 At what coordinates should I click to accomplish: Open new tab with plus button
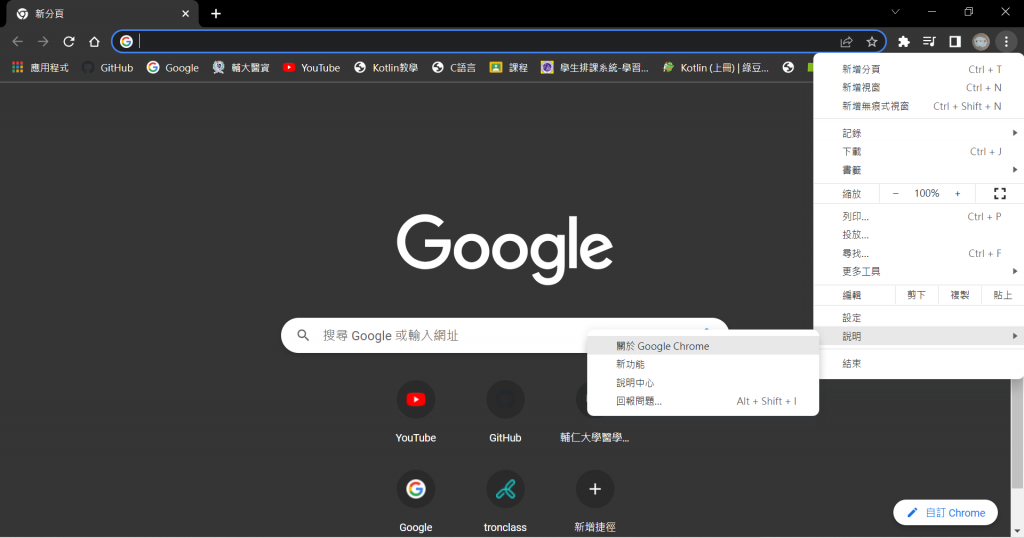[x=216, y=14]
